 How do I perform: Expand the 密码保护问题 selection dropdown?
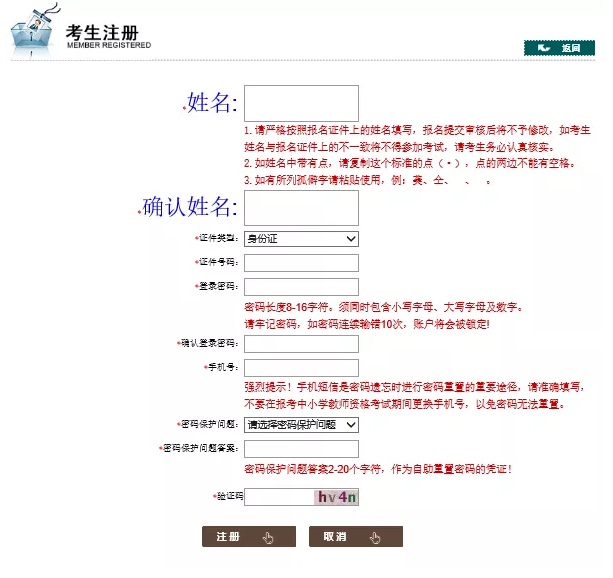(301, 425)
